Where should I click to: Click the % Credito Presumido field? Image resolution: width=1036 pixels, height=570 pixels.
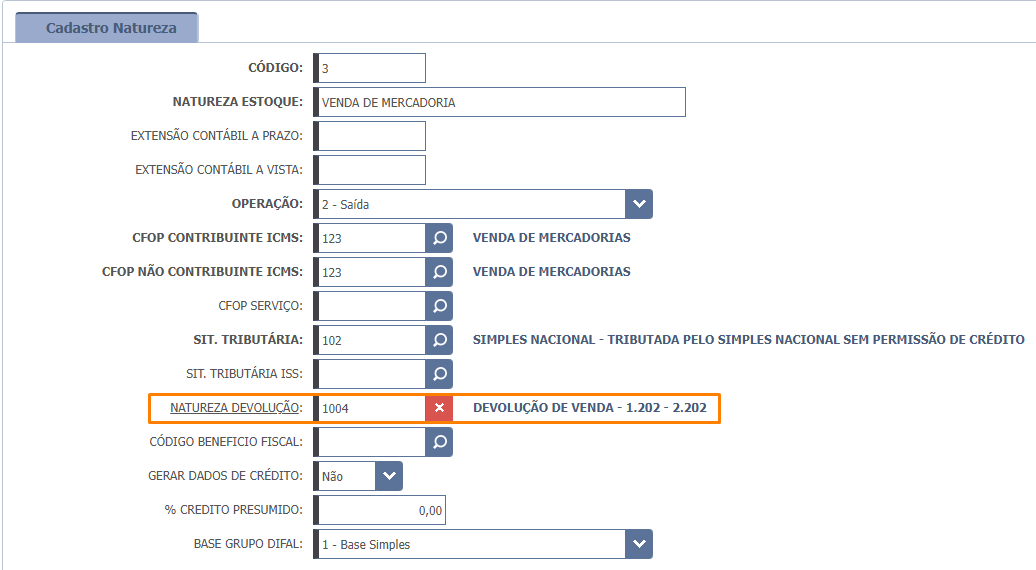tap(381, 510)
